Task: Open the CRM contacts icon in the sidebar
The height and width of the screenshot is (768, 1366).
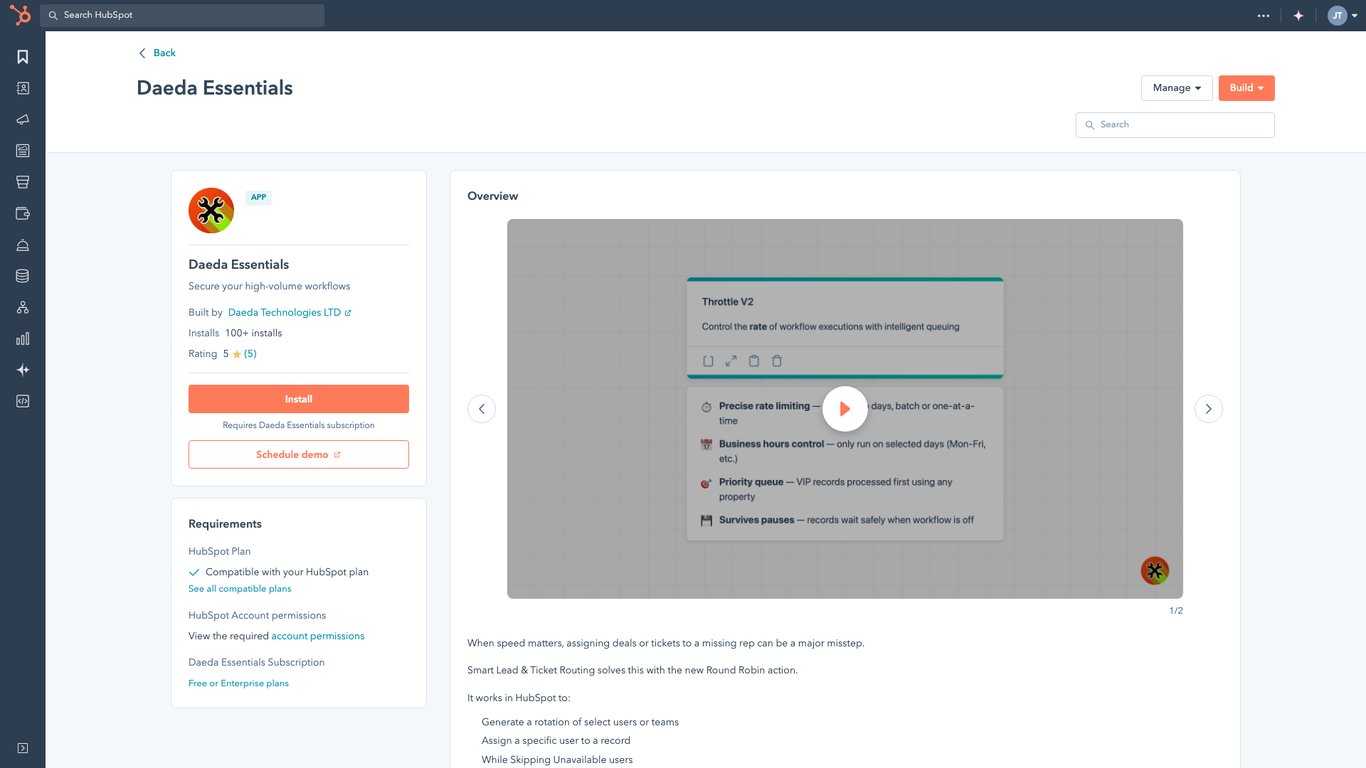Action: click(x=22, y=88)
